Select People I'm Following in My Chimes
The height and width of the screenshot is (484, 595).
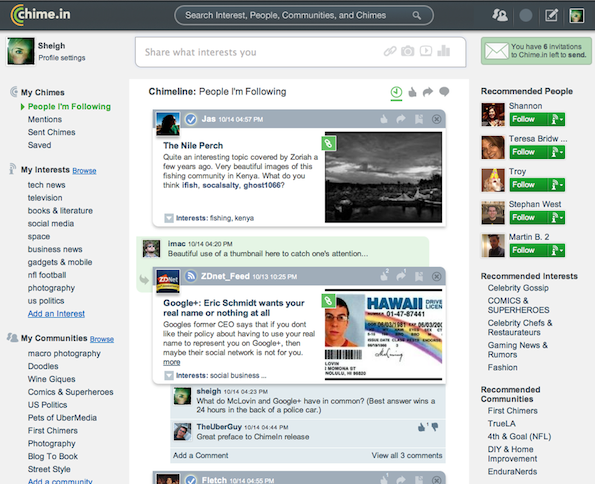(x=69, y=107)
